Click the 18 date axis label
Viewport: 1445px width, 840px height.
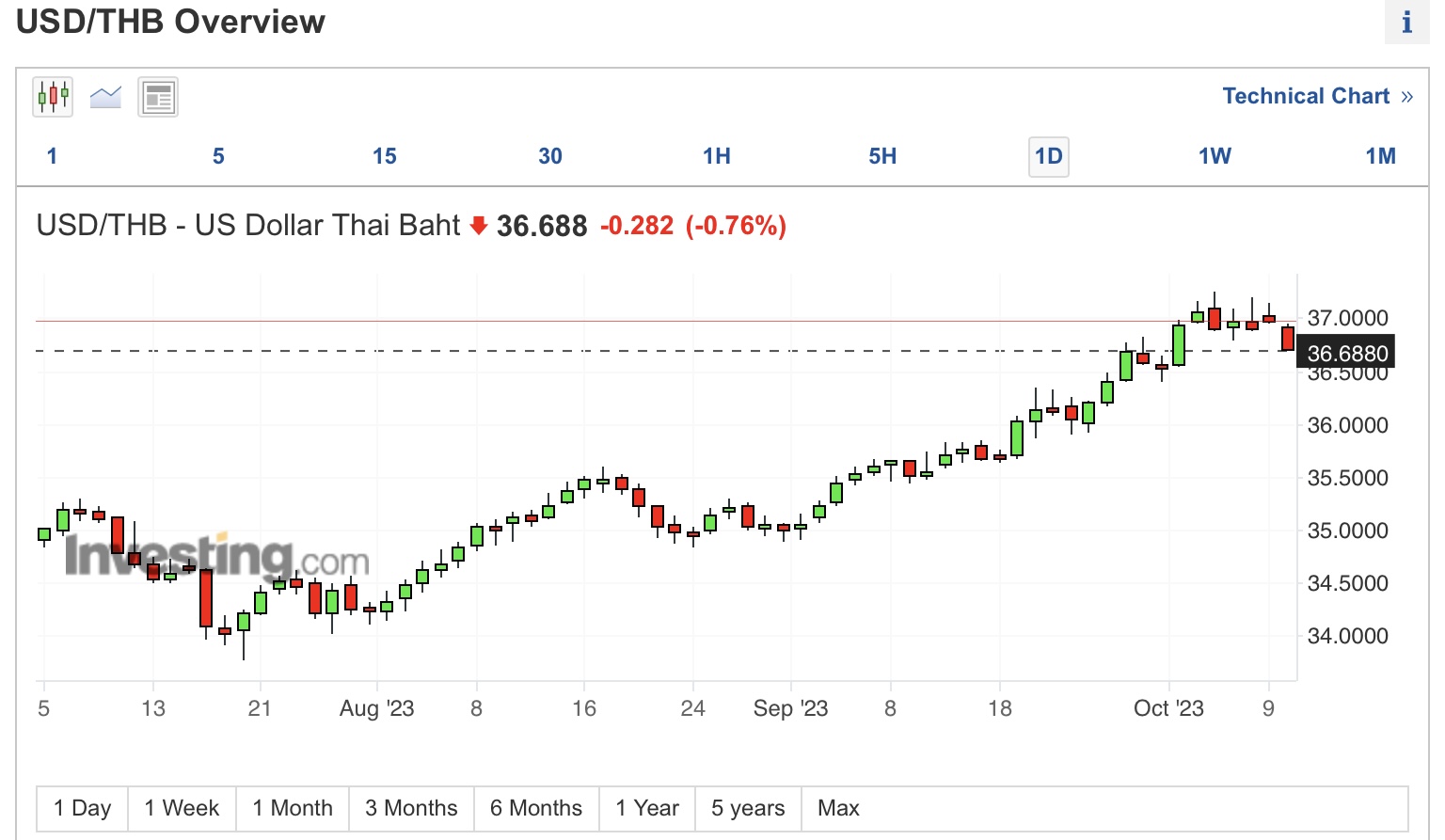coord(1000,708)
